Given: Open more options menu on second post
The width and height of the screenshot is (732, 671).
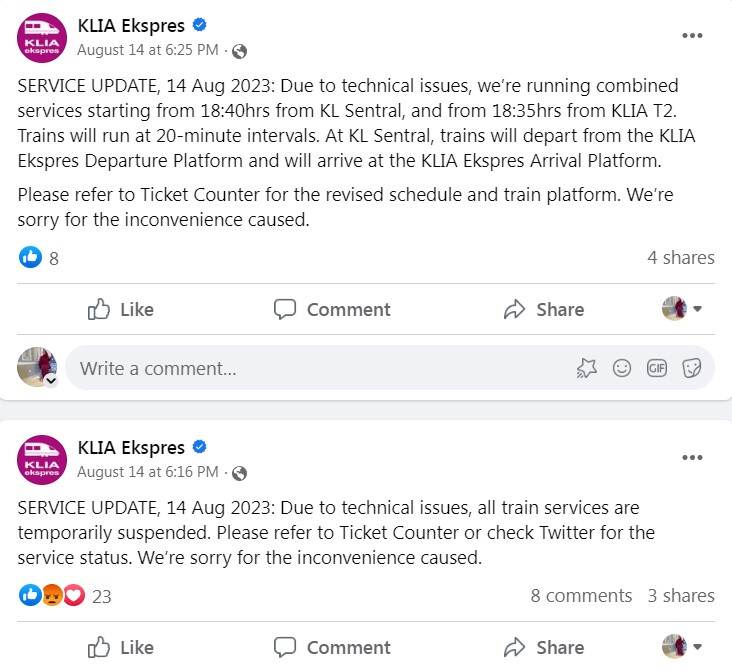Looking at the screenshot, I should 692,458.
